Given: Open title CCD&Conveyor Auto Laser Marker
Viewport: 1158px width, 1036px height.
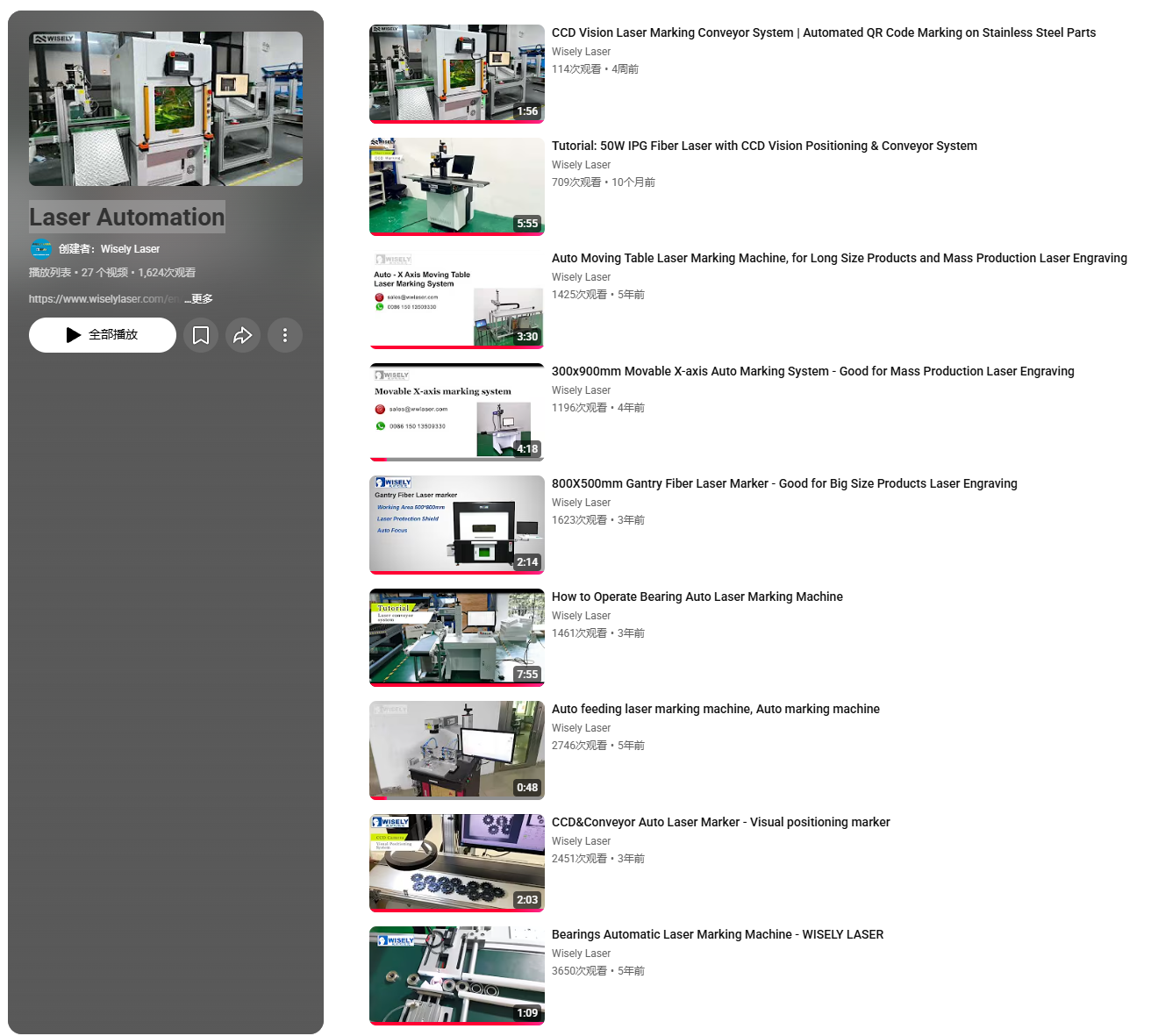Looking at the screenshot, I should pos(721,822).
